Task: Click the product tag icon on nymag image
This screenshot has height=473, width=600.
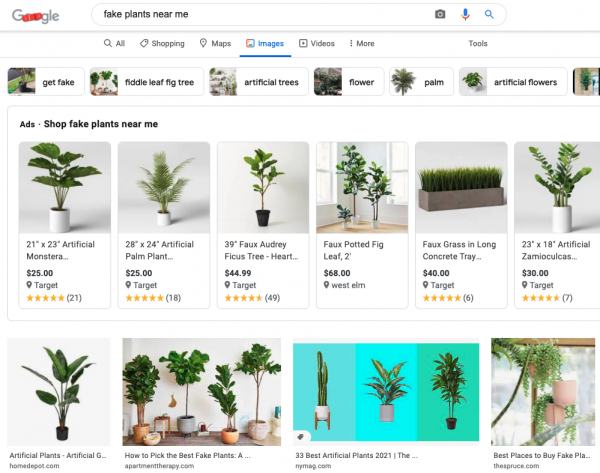Action: pyautogui.click(x=301, y=437)
